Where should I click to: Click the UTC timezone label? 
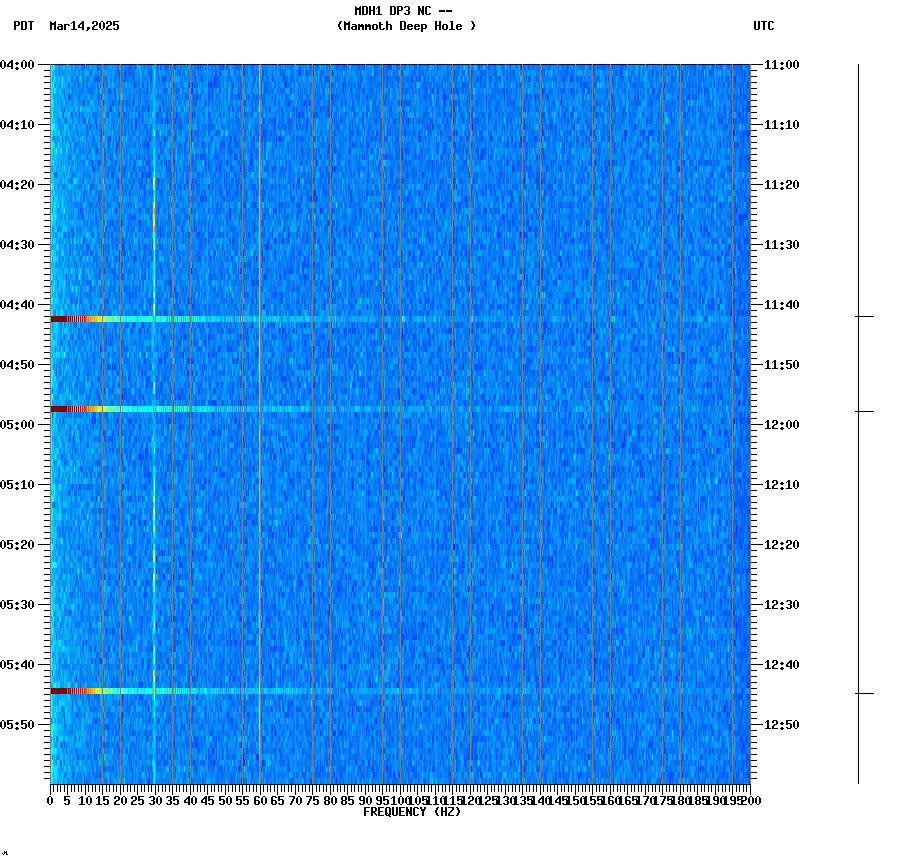(766, 27)
